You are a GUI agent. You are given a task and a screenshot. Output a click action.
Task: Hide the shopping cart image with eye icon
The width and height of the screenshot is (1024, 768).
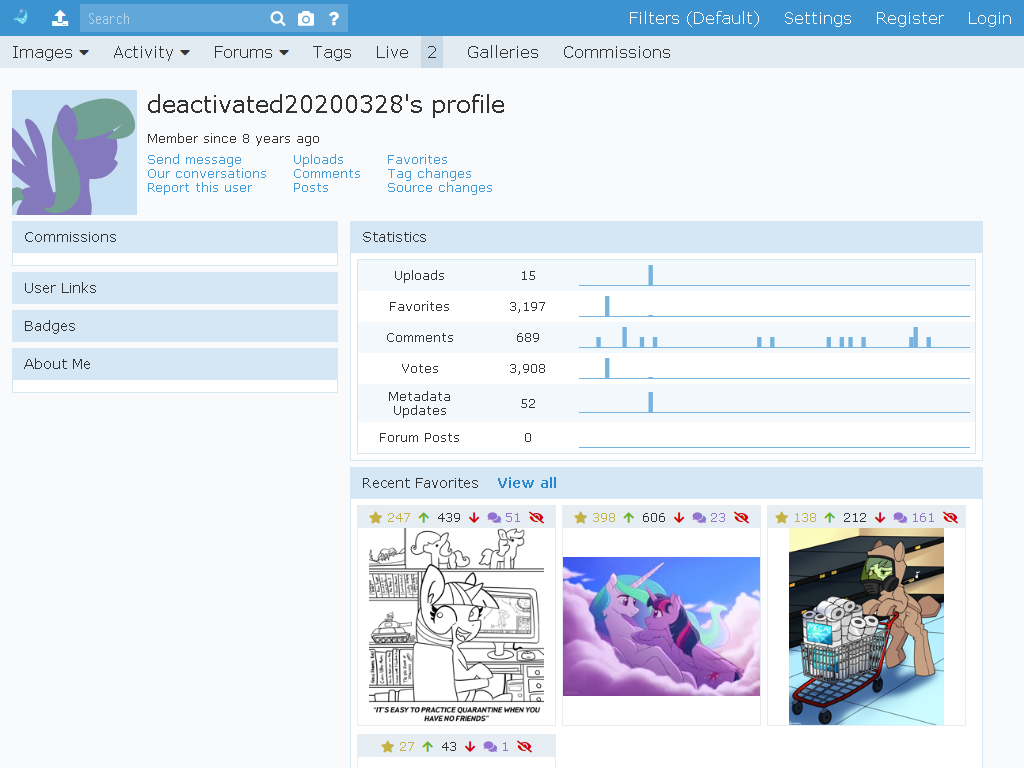[x=950, y=518]
